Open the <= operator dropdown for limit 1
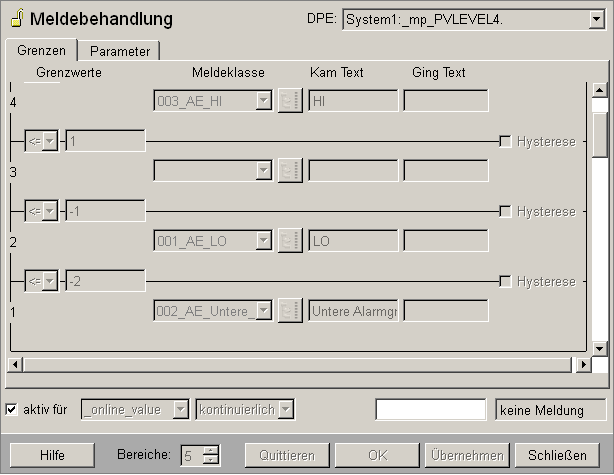This screenshot has width=614, height=475. tap(50, 141)
